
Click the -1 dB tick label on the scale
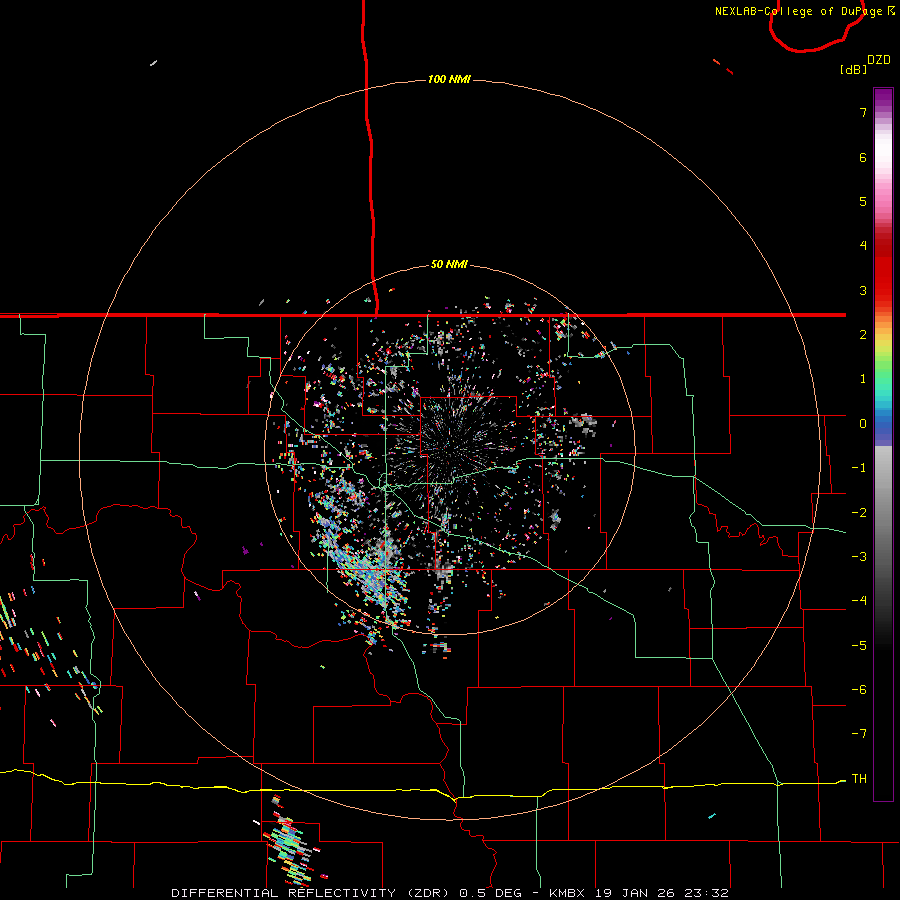coord(859,468)
